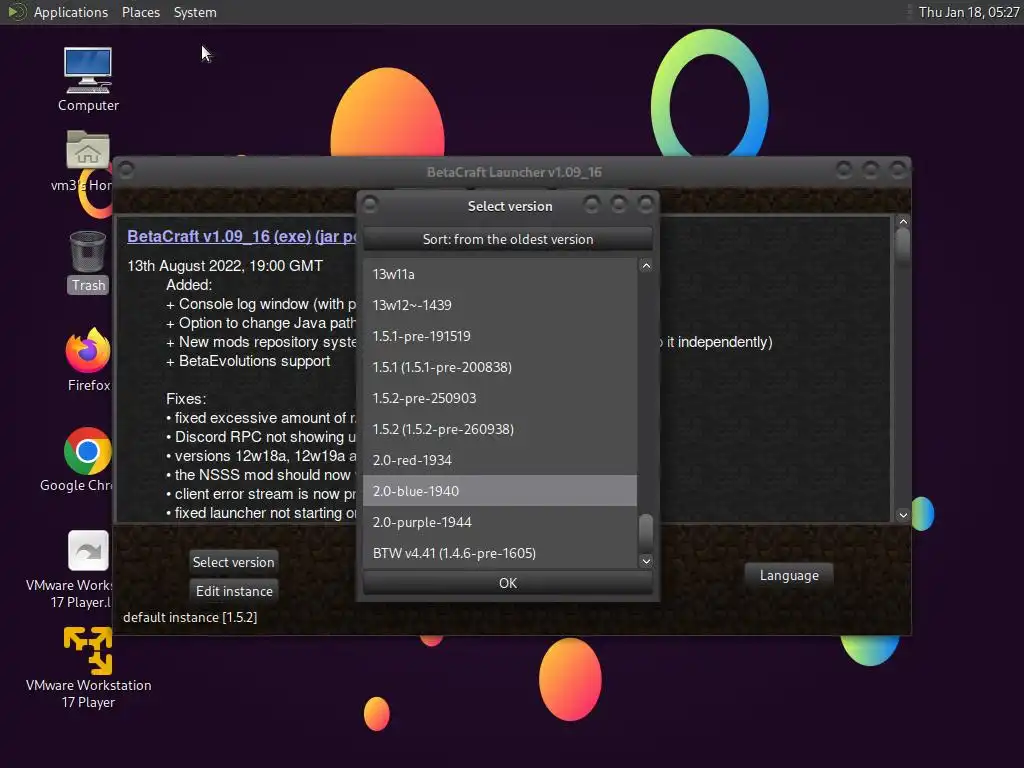Select version 2.0-purple-1944

[500, 522]
